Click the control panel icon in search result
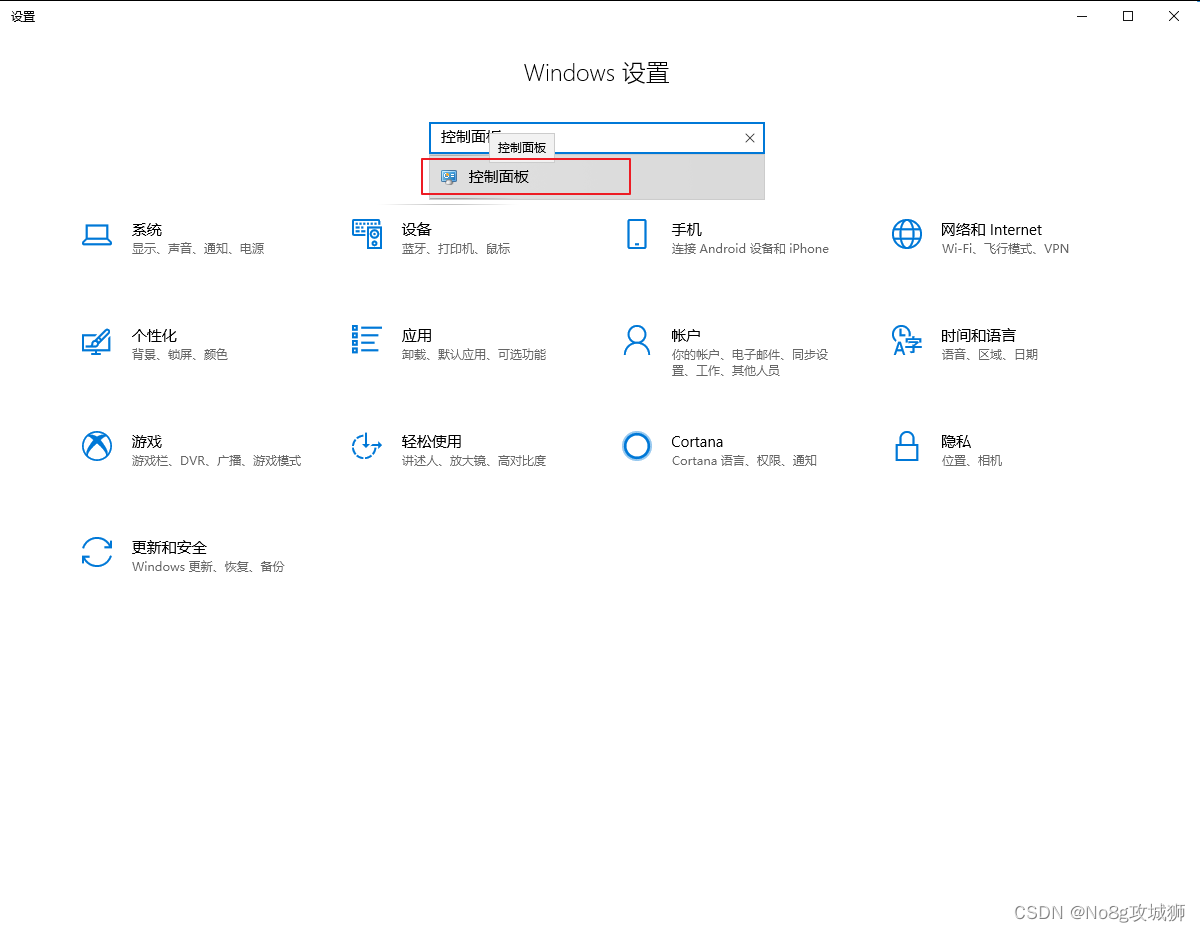1200x932 pixels. 449,177
